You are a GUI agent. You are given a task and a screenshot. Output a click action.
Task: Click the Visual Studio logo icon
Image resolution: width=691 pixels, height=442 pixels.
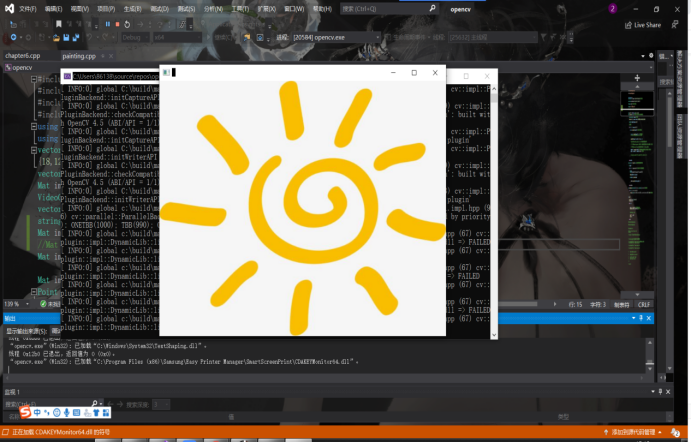[9, 8]
